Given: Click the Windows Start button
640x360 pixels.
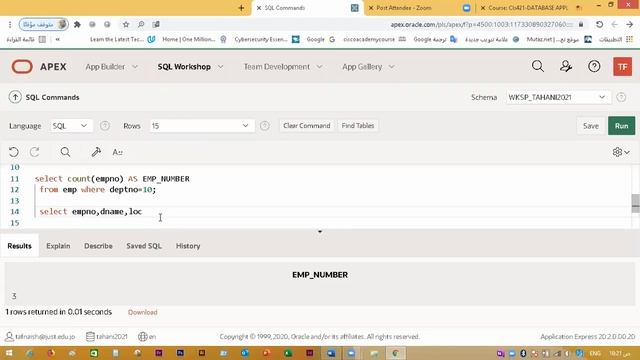Looking at the screenshot, I should tap(8, 353).
